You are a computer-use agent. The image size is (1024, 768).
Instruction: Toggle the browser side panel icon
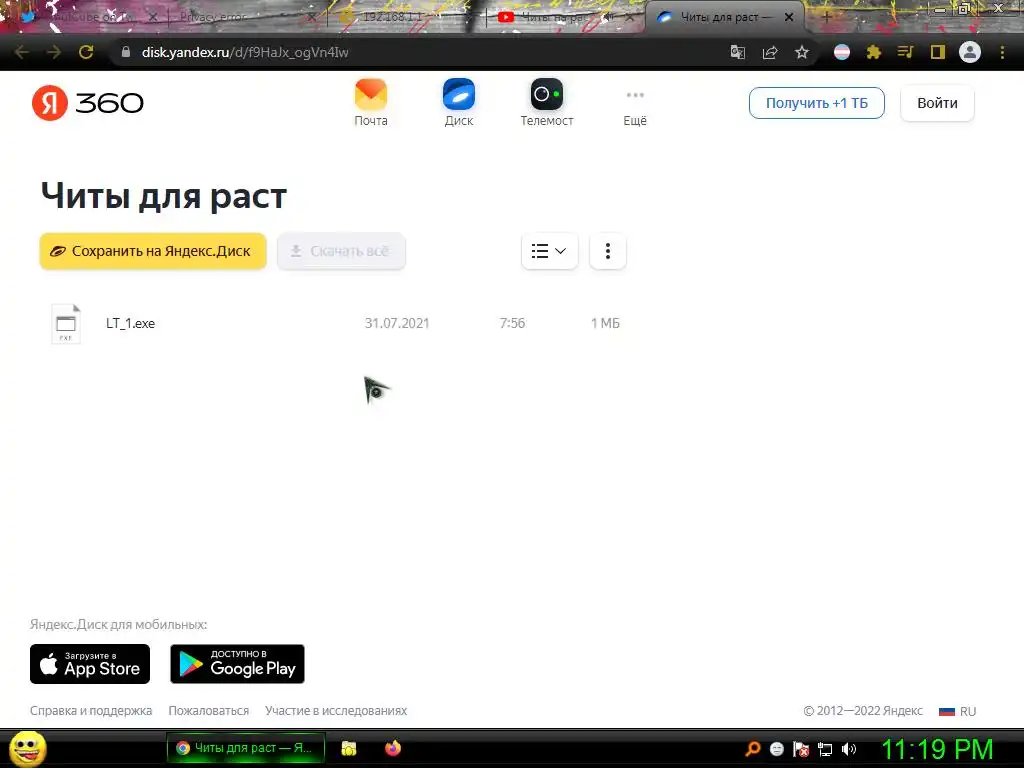tap(938, 52)
